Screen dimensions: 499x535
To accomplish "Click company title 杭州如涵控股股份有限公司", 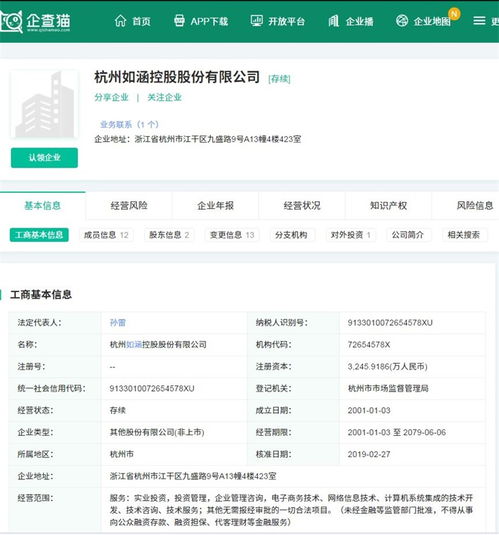I will pyautogui.click(x=177, y=77).
